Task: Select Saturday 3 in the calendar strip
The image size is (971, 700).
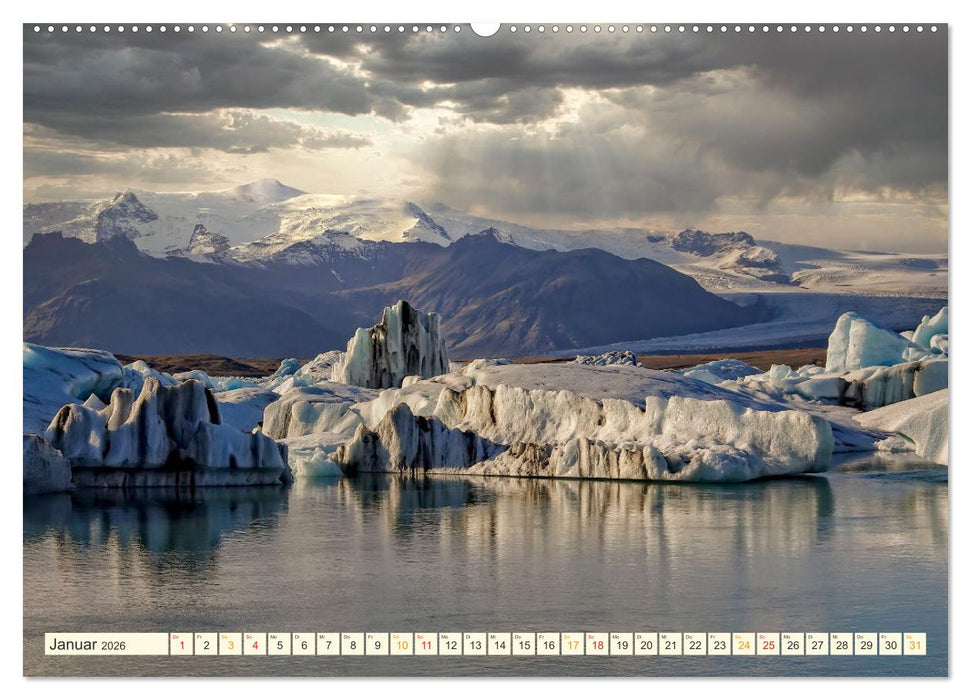Action: click(230, 645)
